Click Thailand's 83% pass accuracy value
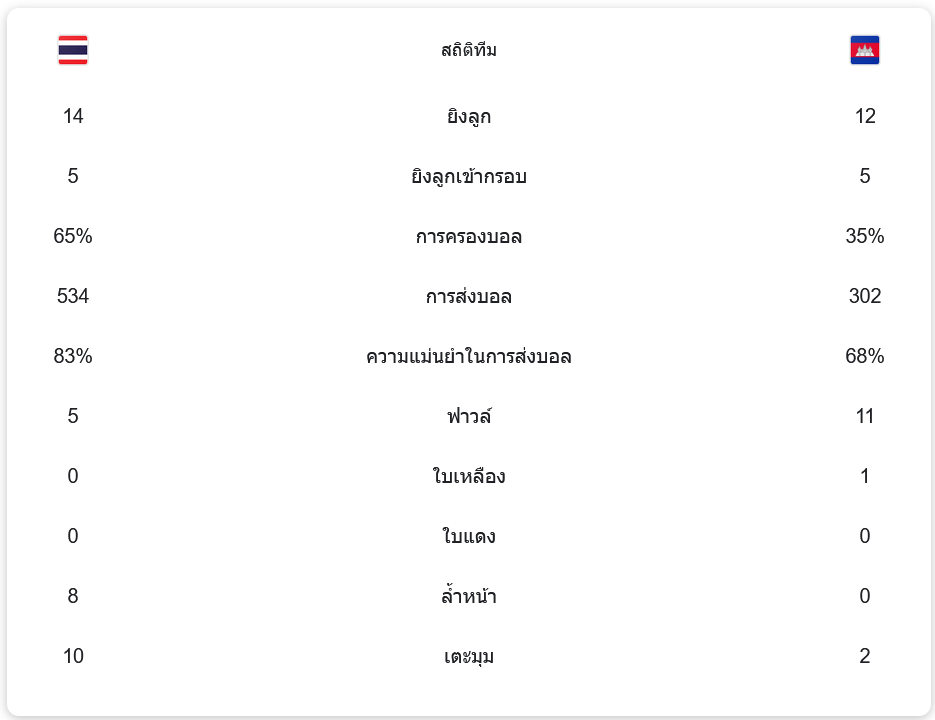Viewport: 935px width, 720px height. (x=73, y=357)
